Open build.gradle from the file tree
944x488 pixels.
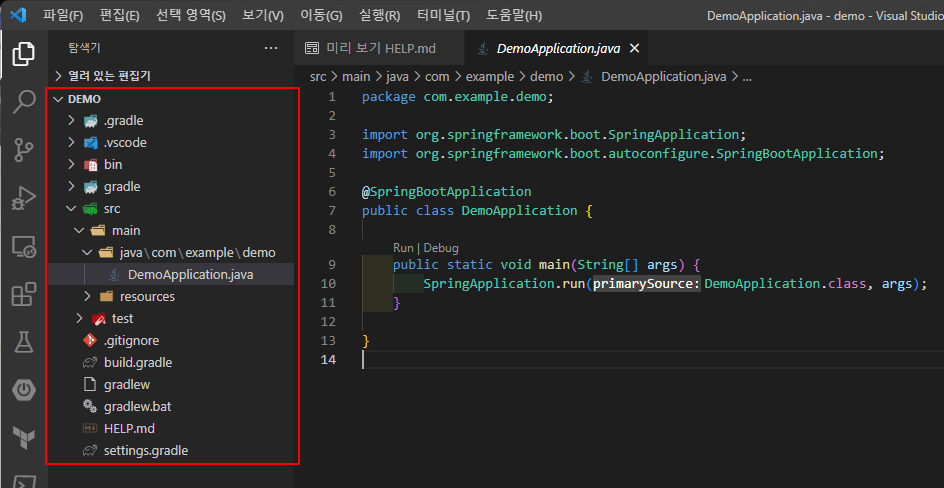point(171,363)
